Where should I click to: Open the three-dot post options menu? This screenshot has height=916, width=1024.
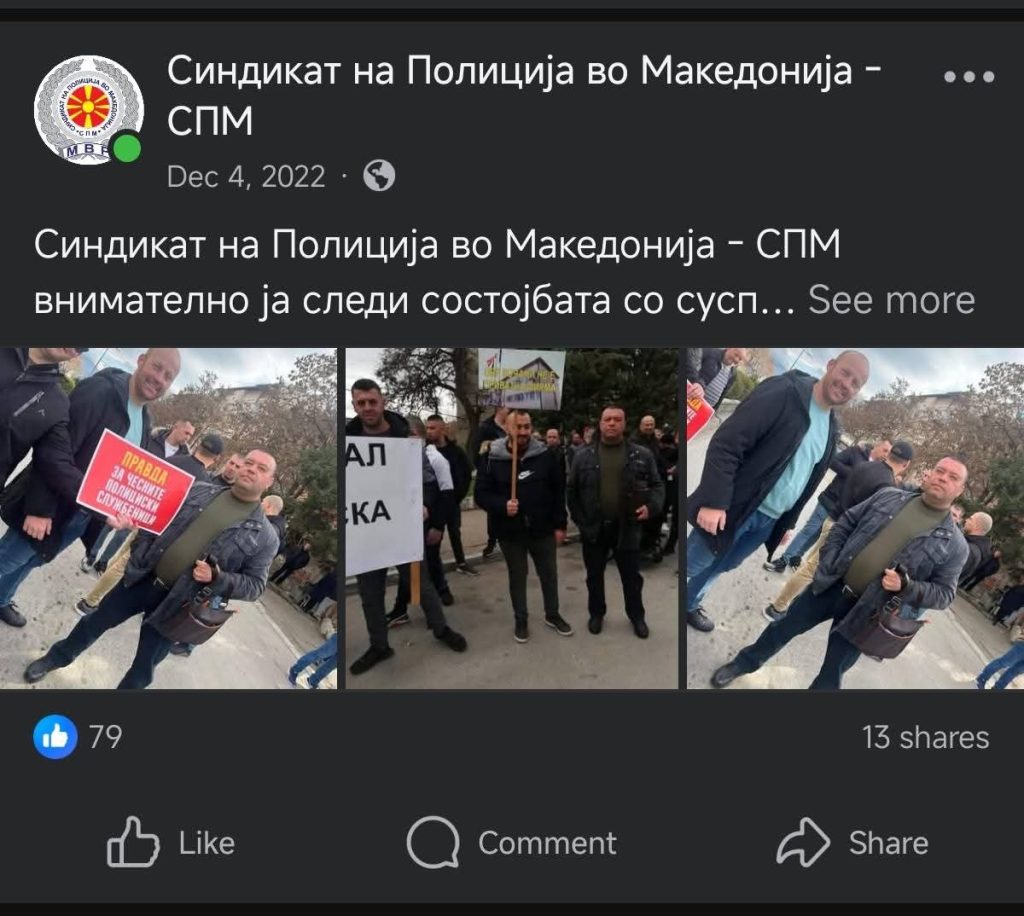pyautogui.click(x=969, y=77)
